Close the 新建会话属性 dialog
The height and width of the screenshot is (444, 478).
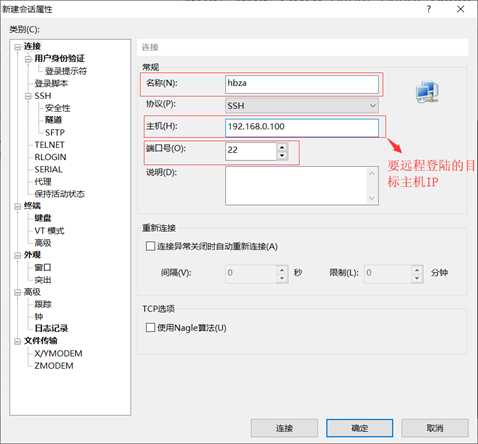click(460, 9)
